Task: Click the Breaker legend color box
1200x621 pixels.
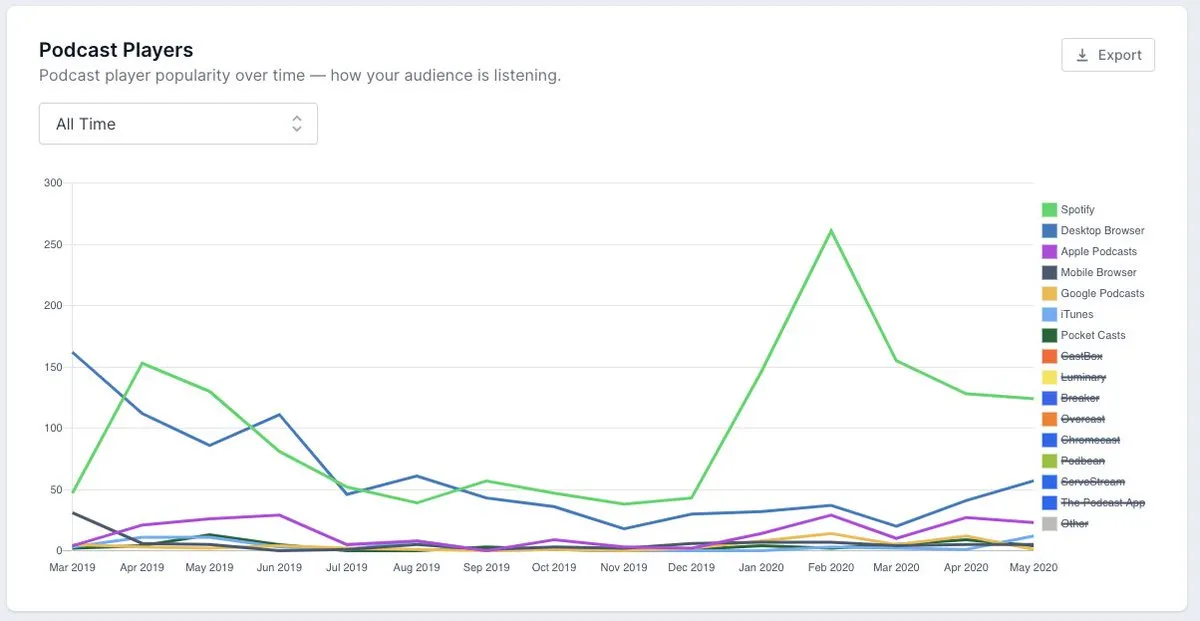Action: tap(1050, 399)
